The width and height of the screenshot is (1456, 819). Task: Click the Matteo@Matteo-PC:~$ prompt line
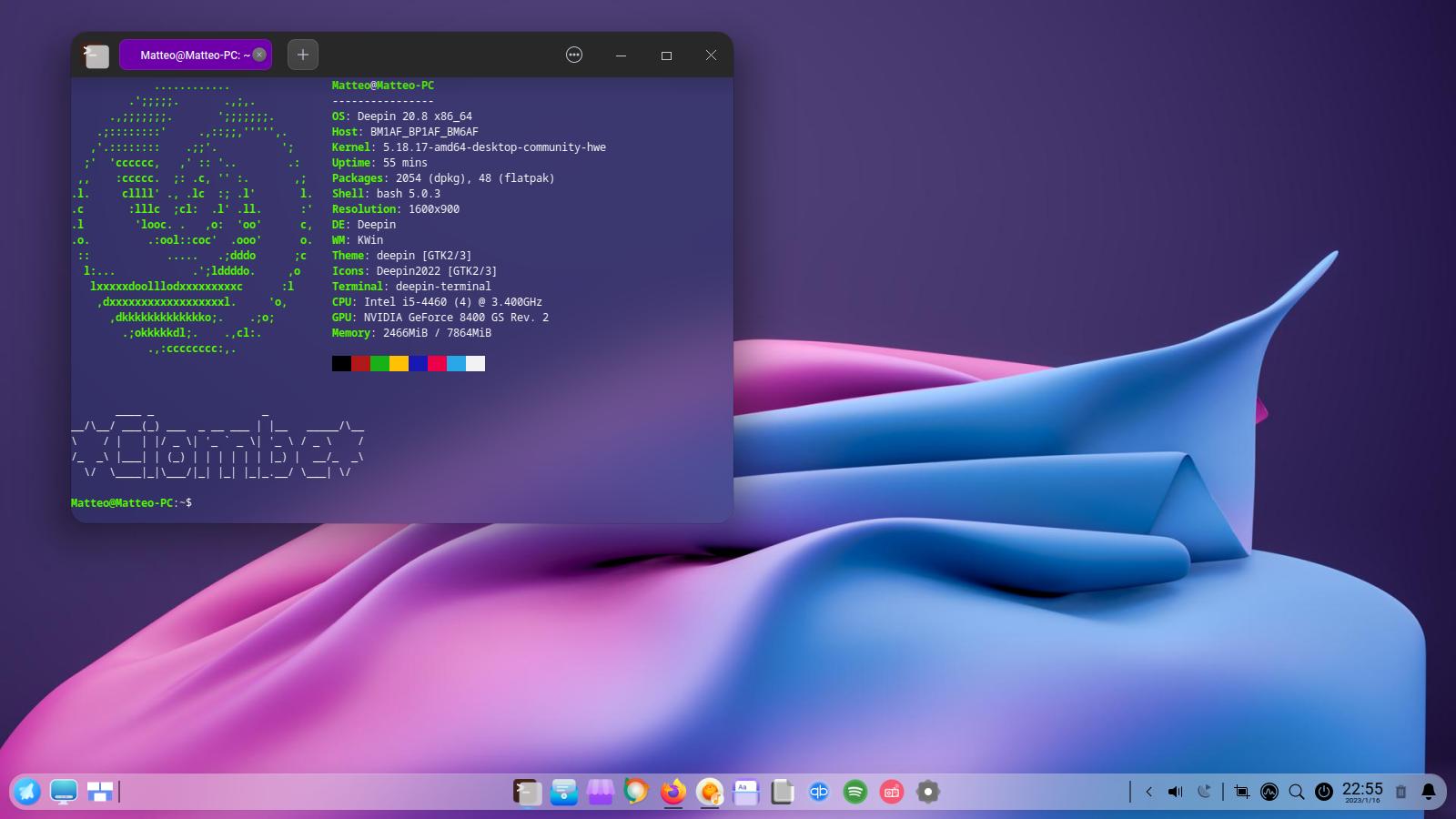tap(131, 502)
